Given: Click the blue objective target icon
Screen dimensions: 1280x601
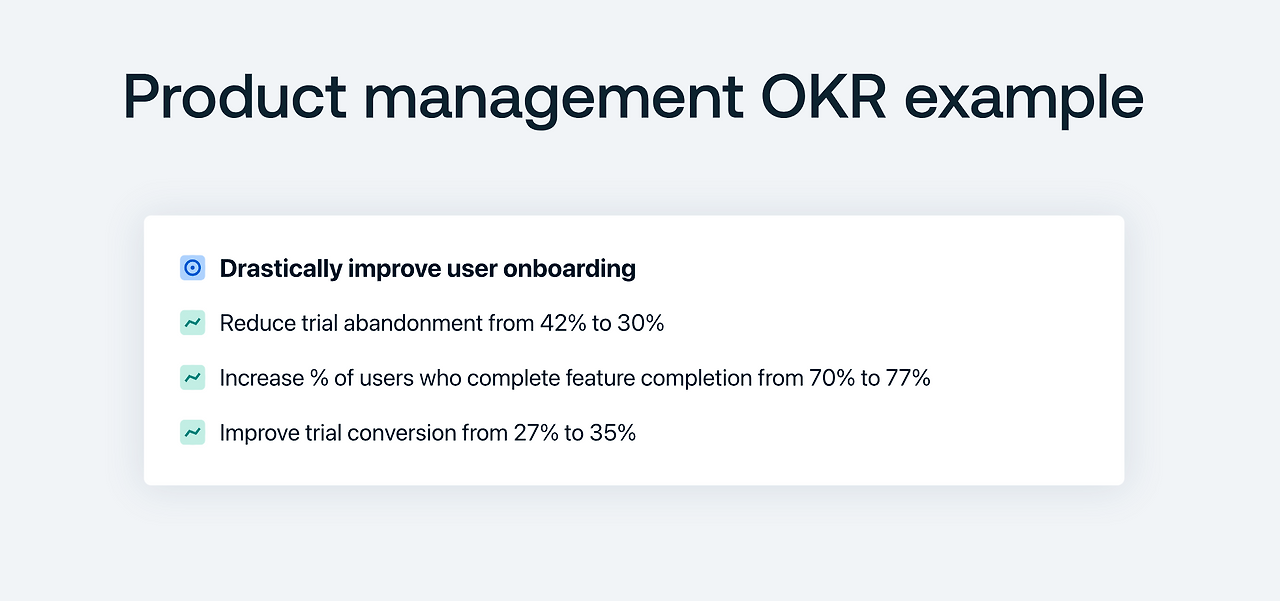Looking at the screenshot, I should (192, 268).
